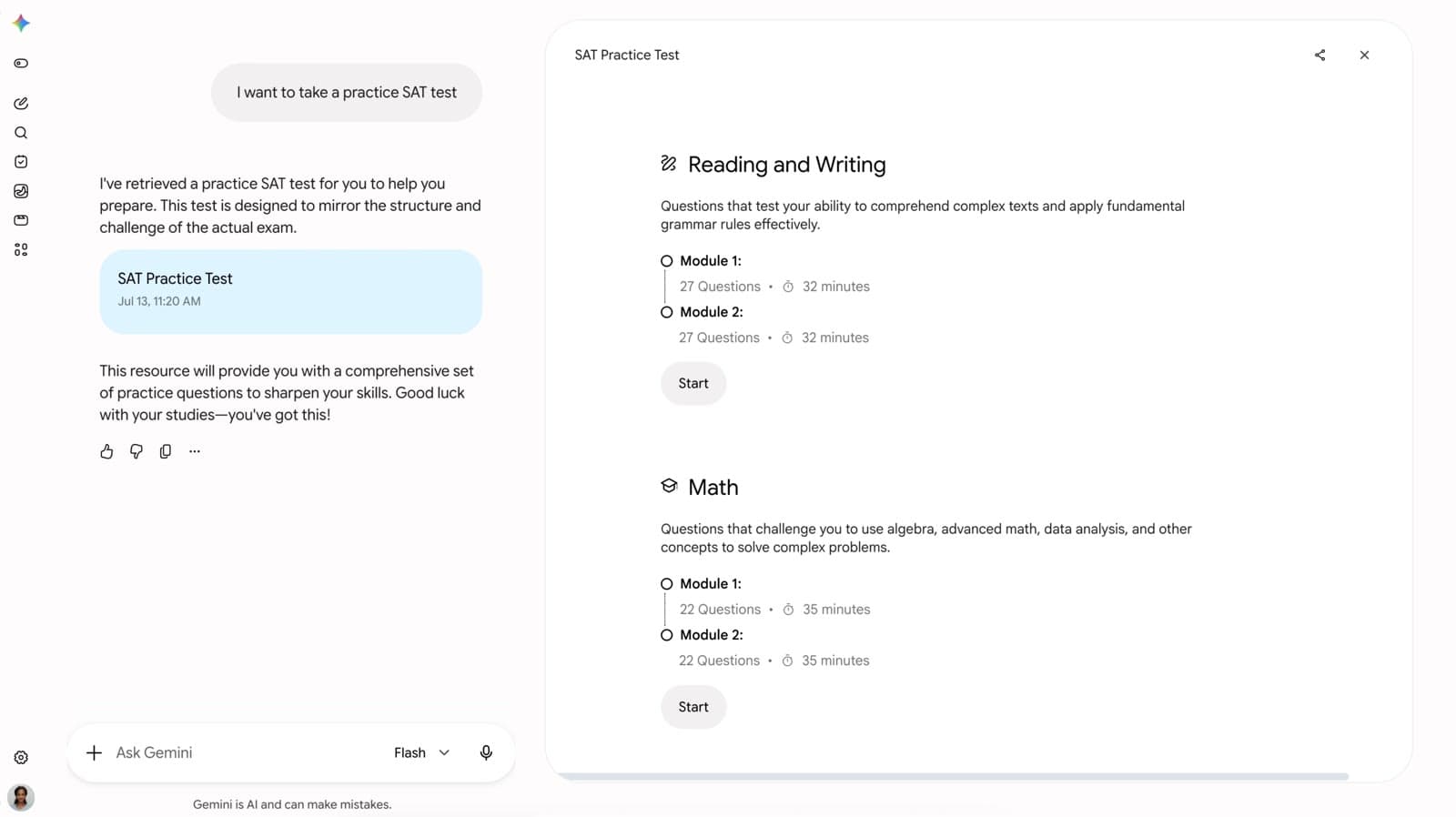Image resolution: width=1456 pixels, height=817 pixels.
Task: Give thumbs up to the response
Action: (106, 451)
